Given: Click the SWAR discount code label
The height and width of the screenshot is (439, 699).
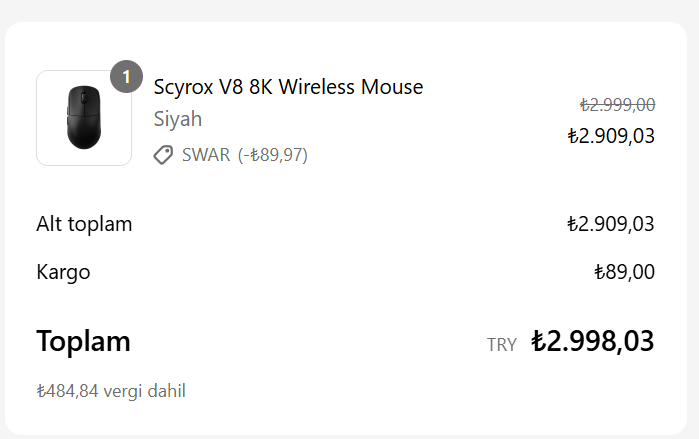Looking at the screenshot, I should 206,155.
